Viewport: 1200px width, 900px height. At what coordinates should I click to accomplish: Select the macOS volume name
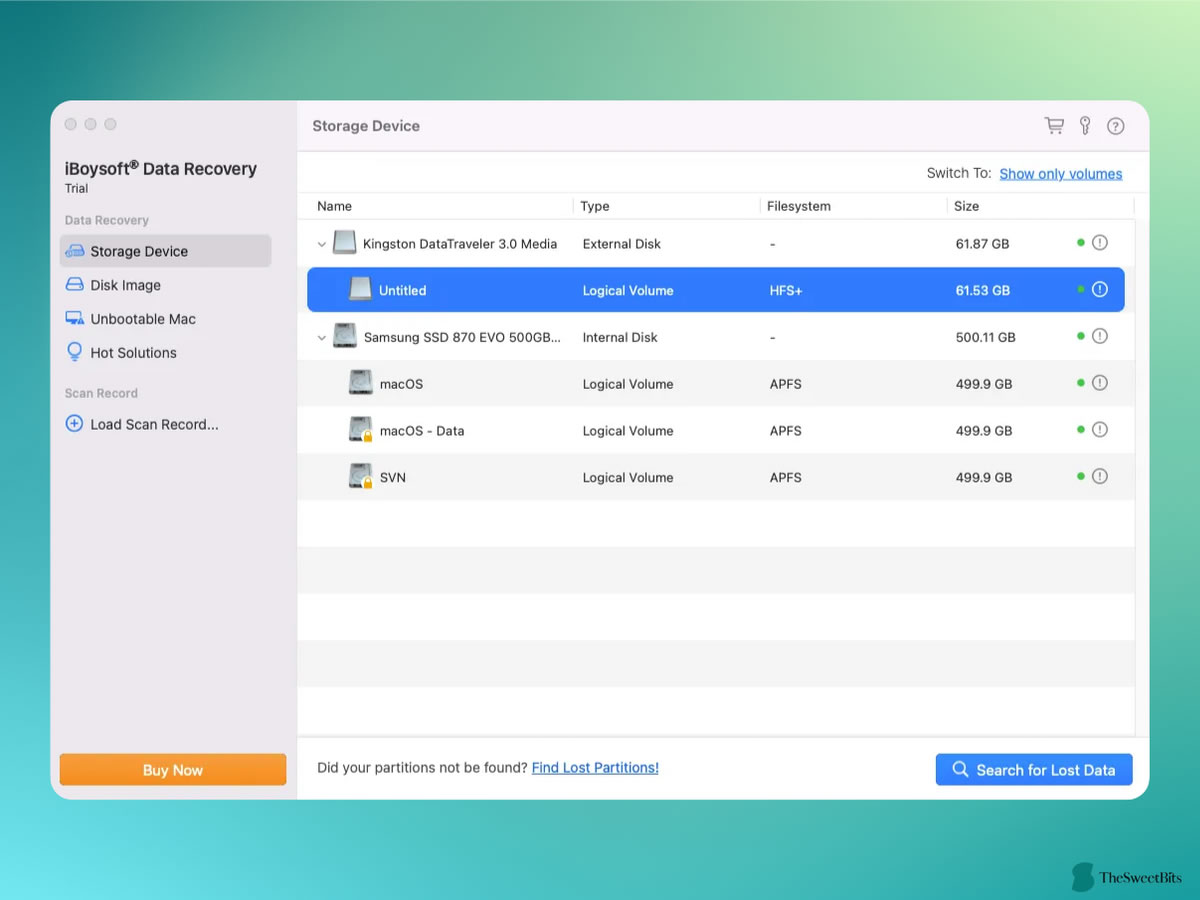[x=402, y=384]
